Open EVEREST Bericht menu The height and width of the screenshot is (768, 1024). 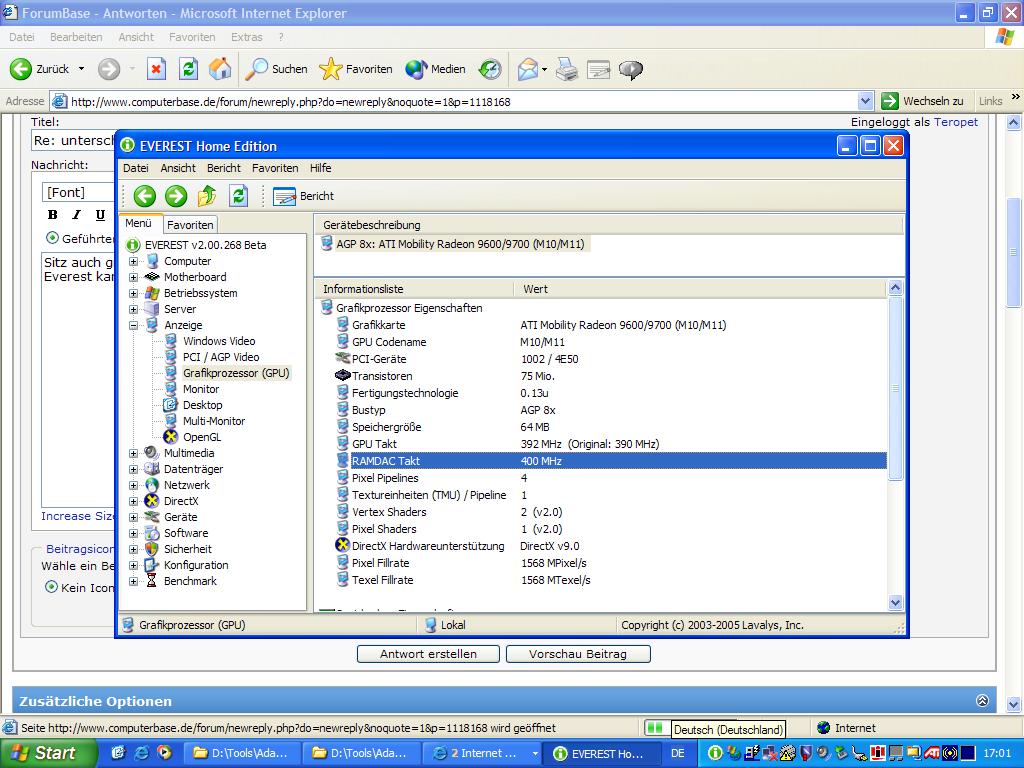(x=224, y=168)
